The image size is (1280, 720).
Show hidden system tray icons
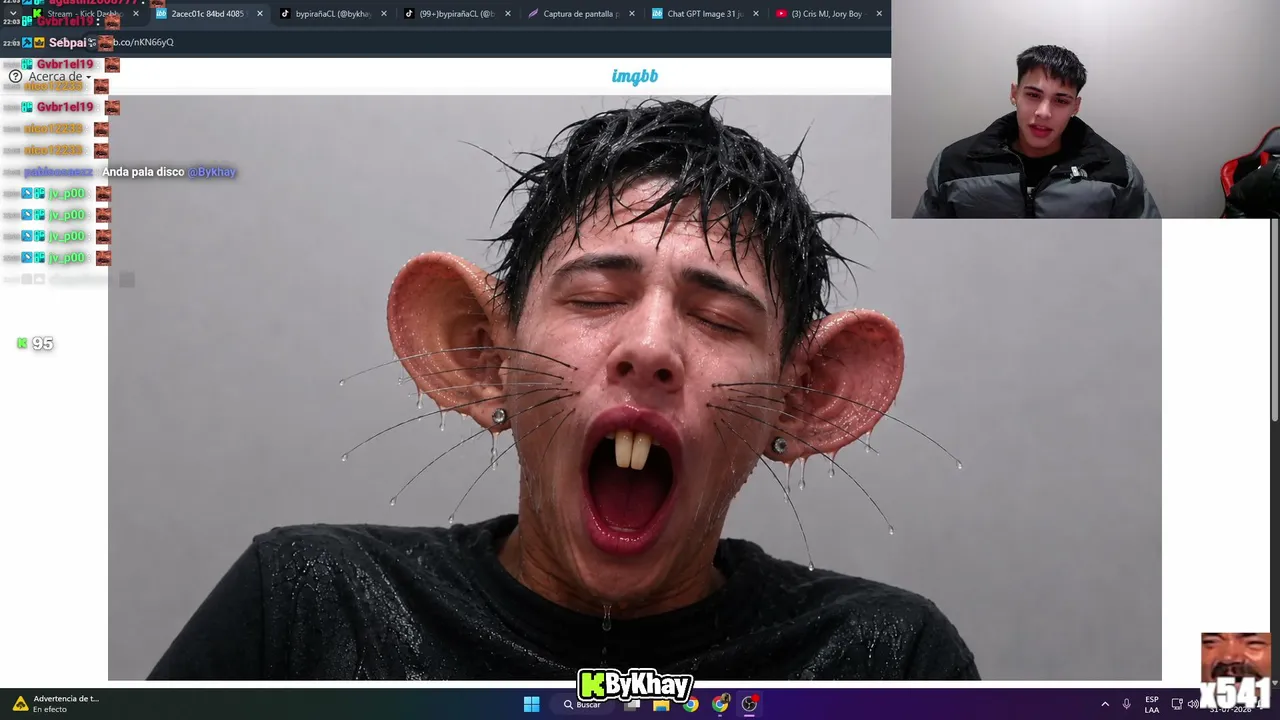point(1105,704)
